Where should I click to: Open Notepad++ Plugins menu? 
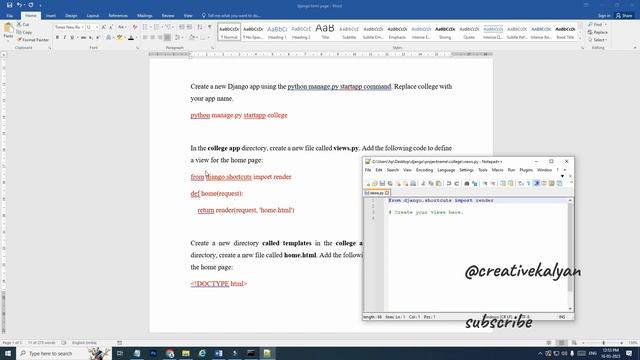coord(526,170)
